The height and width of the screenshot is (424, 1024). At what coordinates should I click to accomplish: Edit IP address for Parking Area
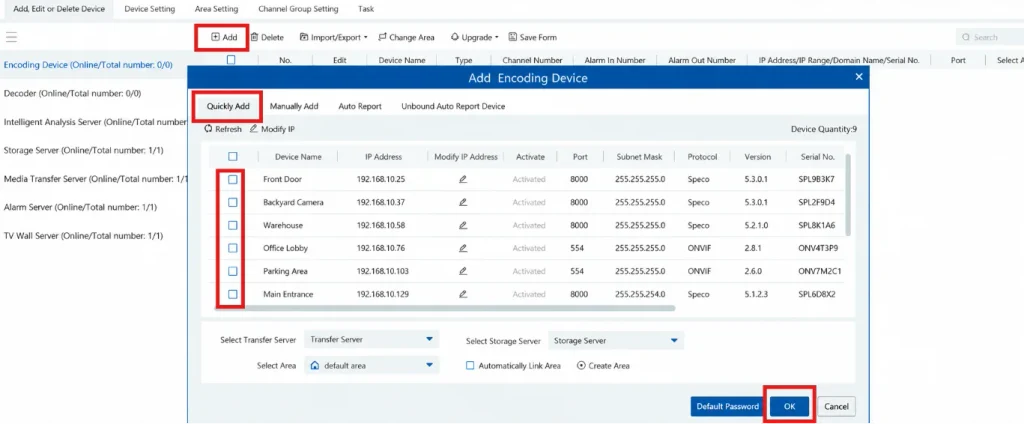pyautogui.click(x=463, y=271)
